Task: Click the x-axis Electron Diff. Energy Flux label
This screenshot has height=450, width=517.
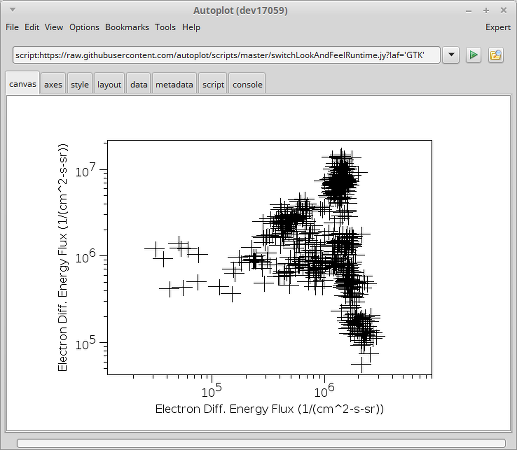Action: [269, 409]
